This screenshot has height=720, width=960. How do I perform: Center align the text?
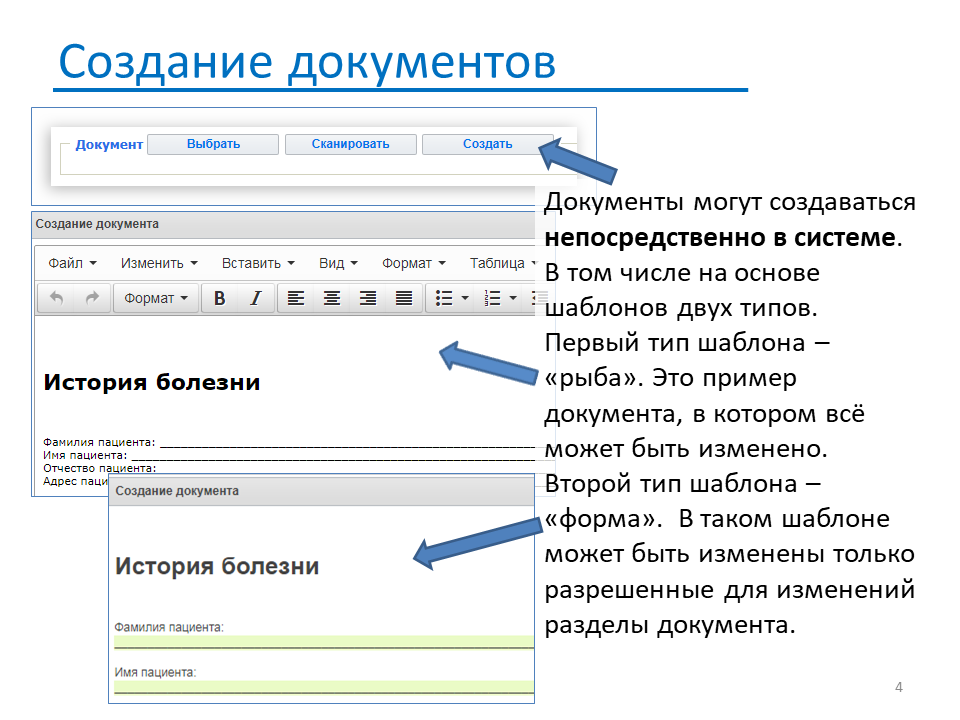pyautogui.click(x=332, y=298)
